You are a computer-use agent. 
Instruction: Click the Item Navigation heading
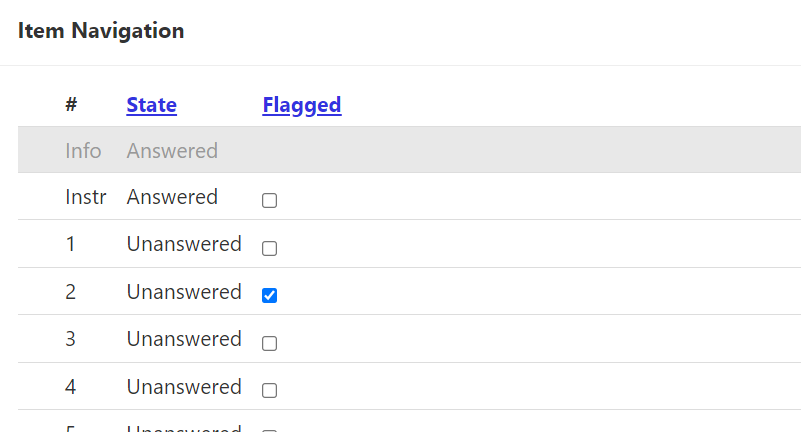[101, 31]
